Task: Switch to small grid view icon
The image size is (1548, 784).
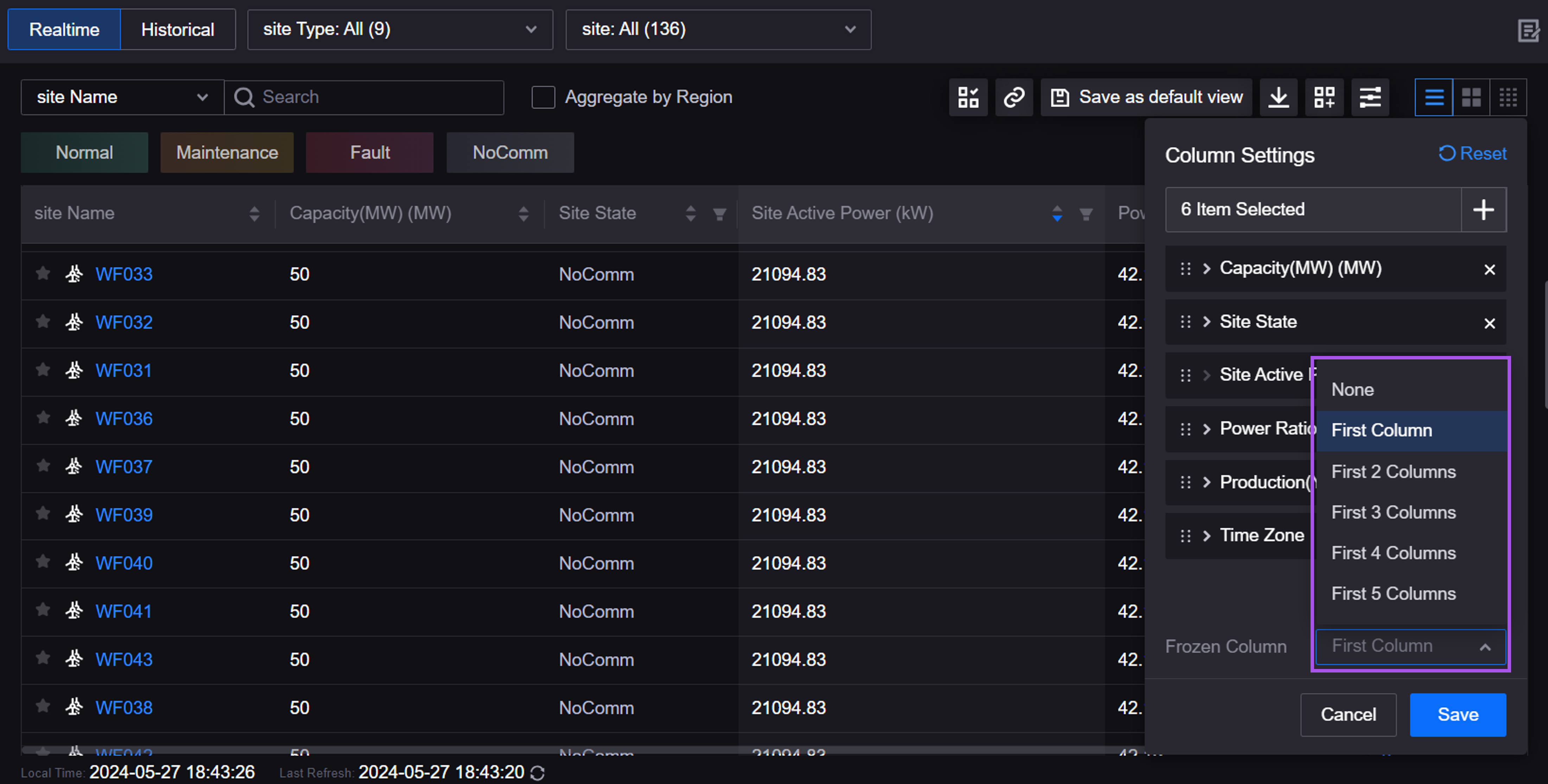Action: (x=1508, y=97)
